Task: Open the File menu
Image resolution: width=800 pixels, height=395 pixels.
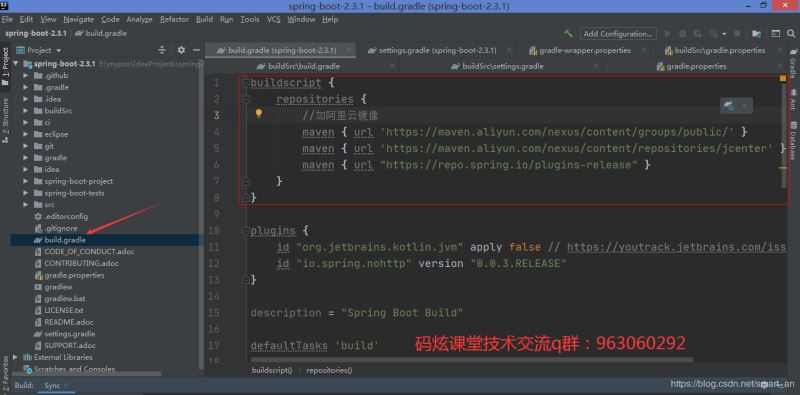Action: pyautogui.click(x=7, y=19)
